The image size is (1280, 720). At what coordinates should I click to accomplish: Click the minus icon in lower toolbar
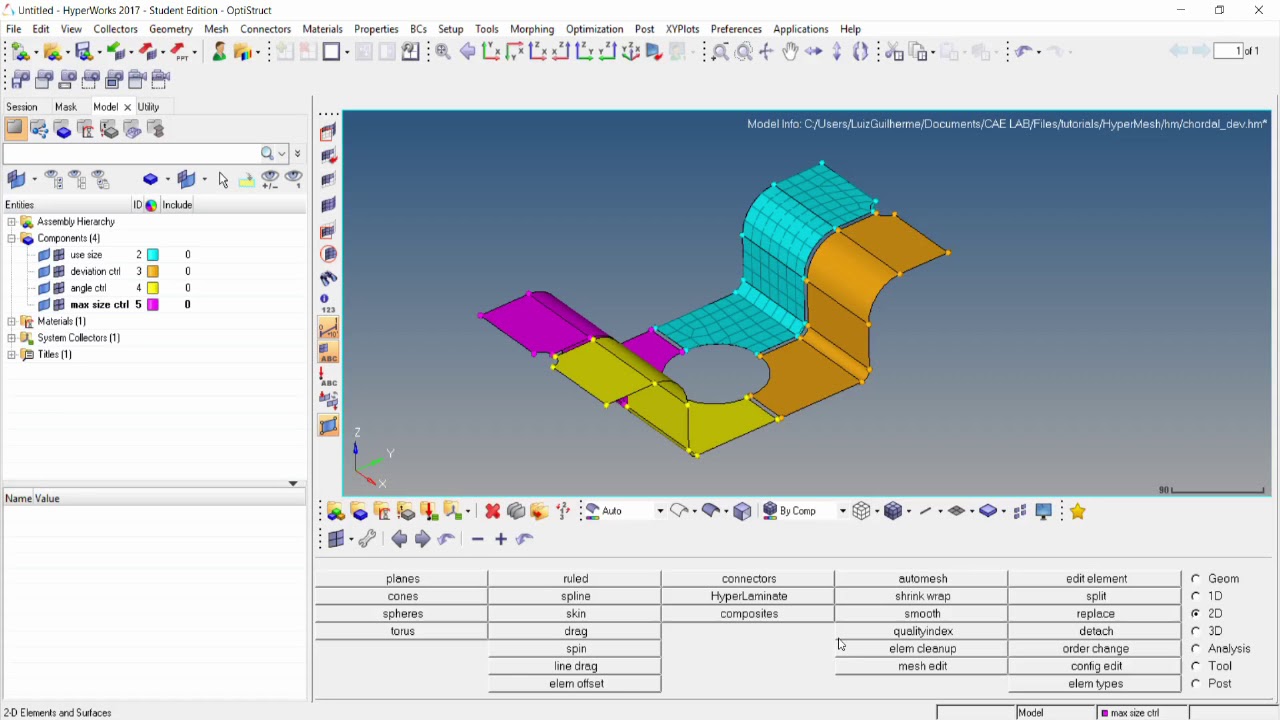pos(477,539)
